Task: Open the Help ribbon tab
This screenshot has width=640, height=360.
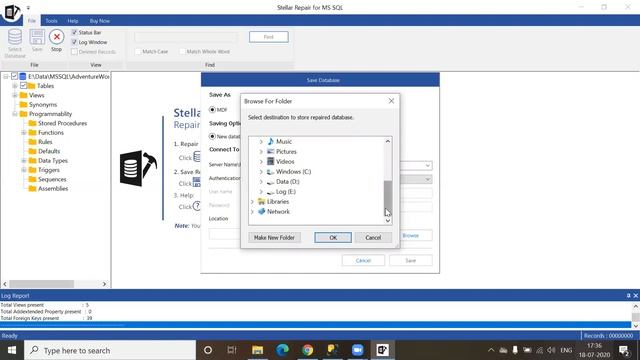Action: tap(73, 20)
